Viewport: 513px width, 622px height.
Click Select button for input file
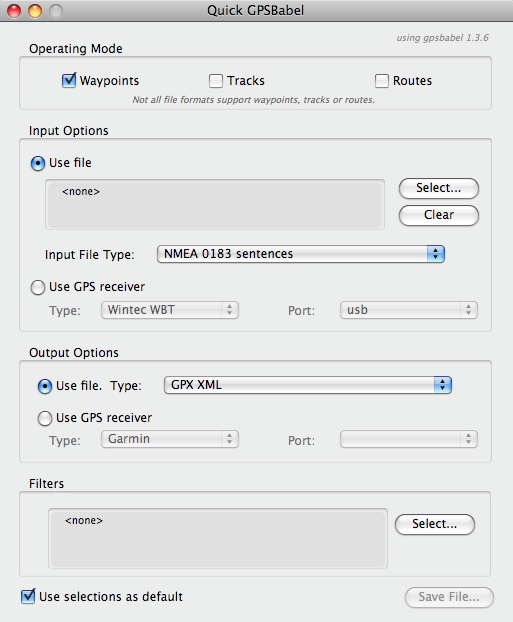click(x=439, y=188)
